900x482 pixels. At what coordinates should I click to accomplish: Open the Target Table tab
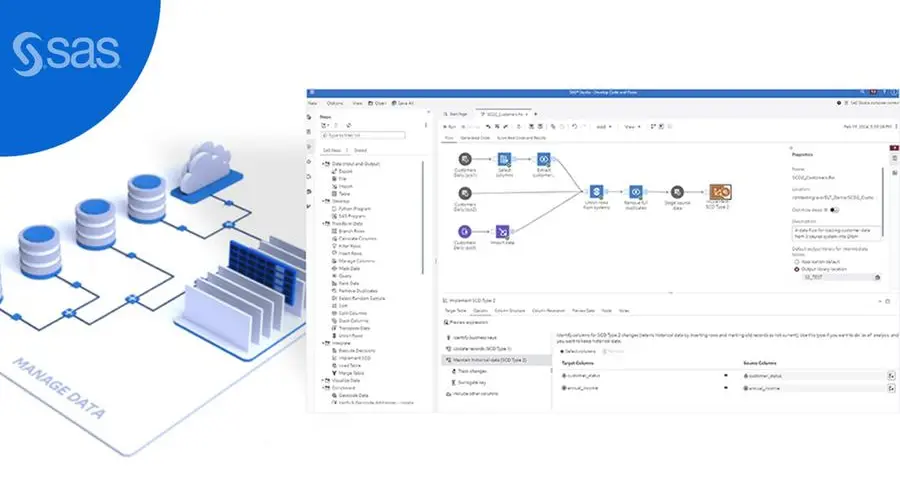click(x=456, y=310)
